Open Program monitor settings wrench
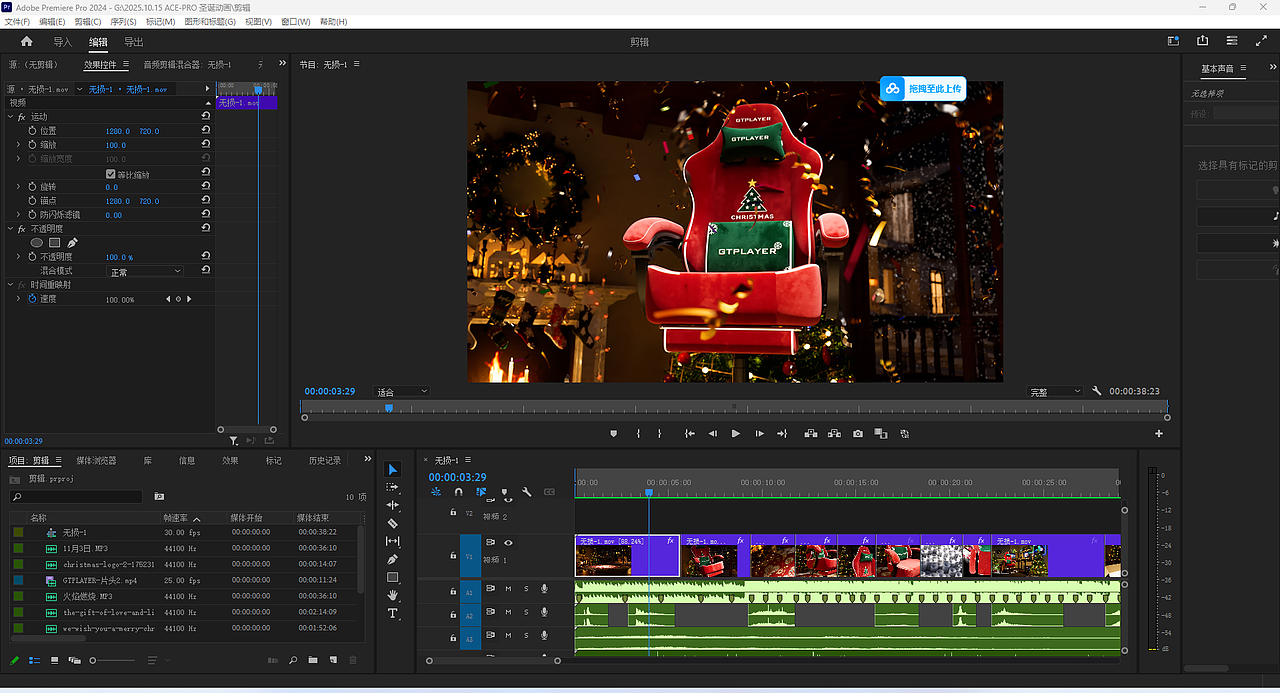 pos(1097,391)
